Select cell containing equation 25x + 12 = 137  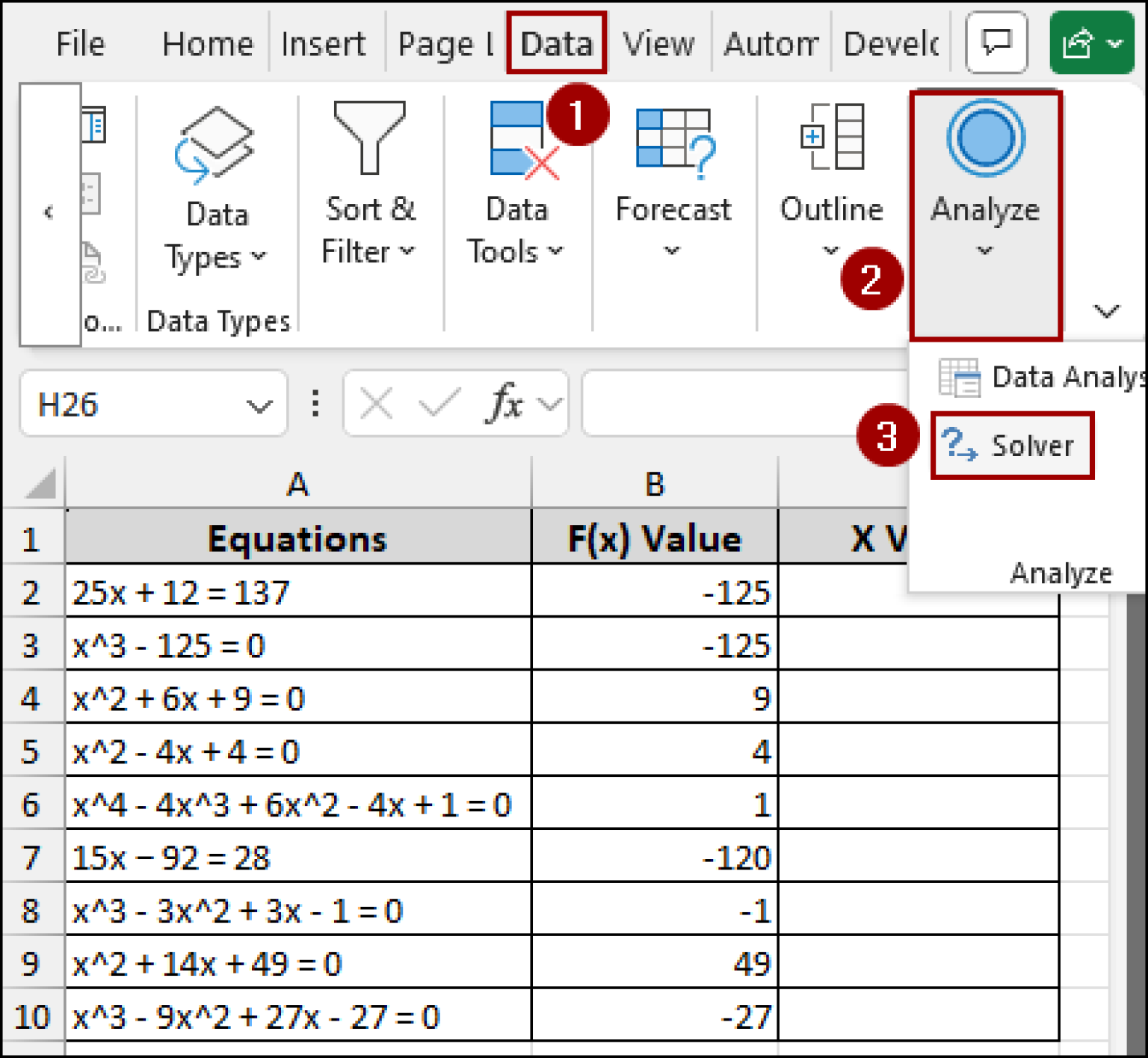(x=297, y=592)
